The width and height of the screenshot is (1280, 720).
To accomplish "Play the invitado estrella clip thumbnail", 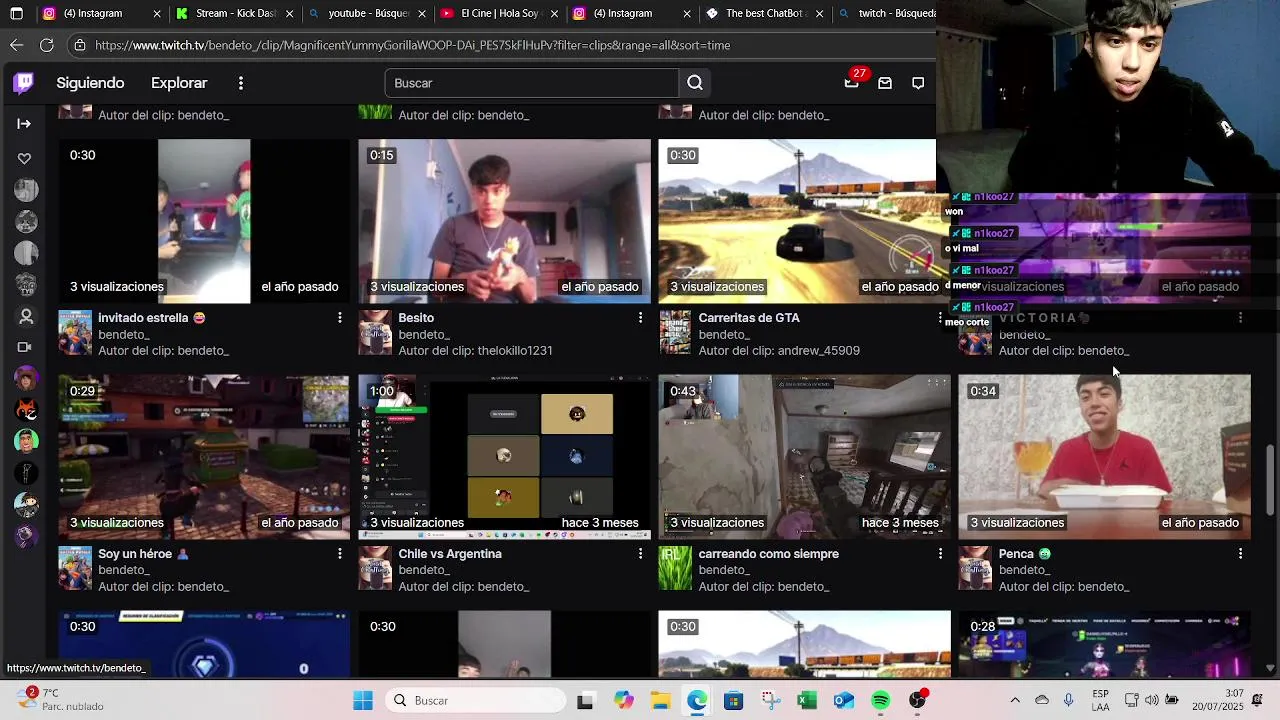I will click(x=204, y=221).
